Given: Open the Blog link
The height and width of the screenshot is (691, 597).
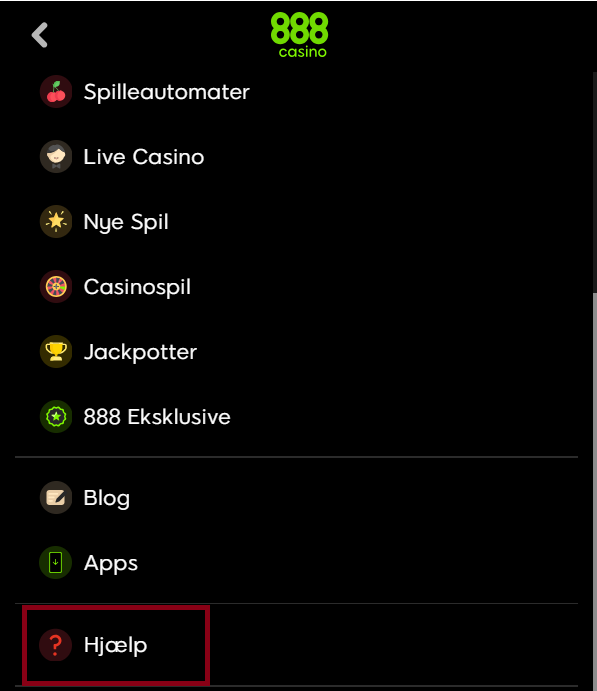Looking at the screenshot, I should 107,498.
